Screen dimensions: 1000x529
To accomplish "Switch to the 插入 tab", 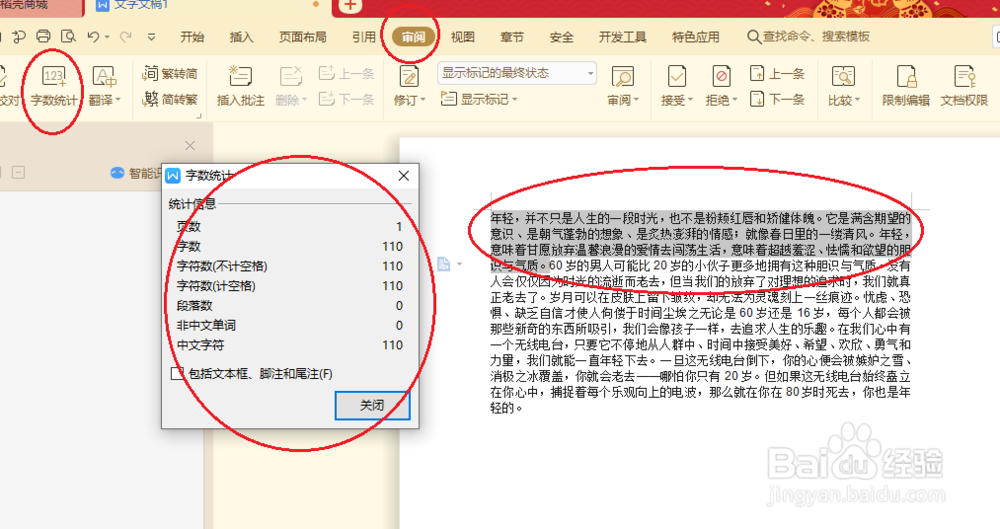I will coord(241,37).
